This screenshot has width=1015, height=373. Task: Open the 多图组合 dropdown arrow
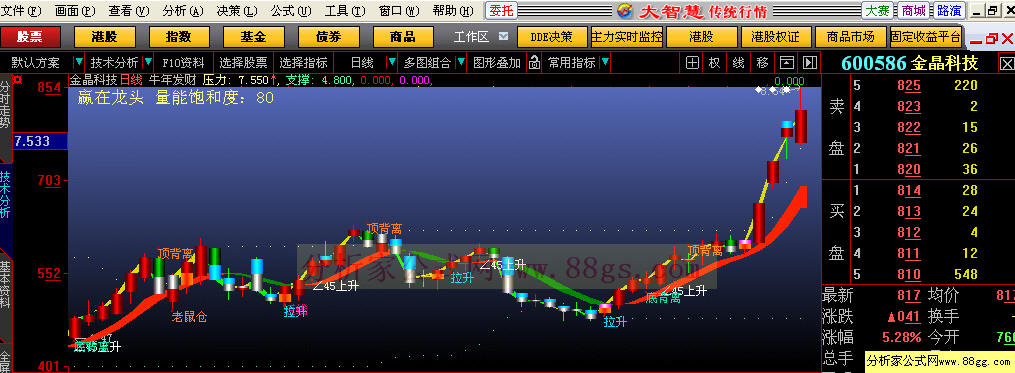coord(460,63)
